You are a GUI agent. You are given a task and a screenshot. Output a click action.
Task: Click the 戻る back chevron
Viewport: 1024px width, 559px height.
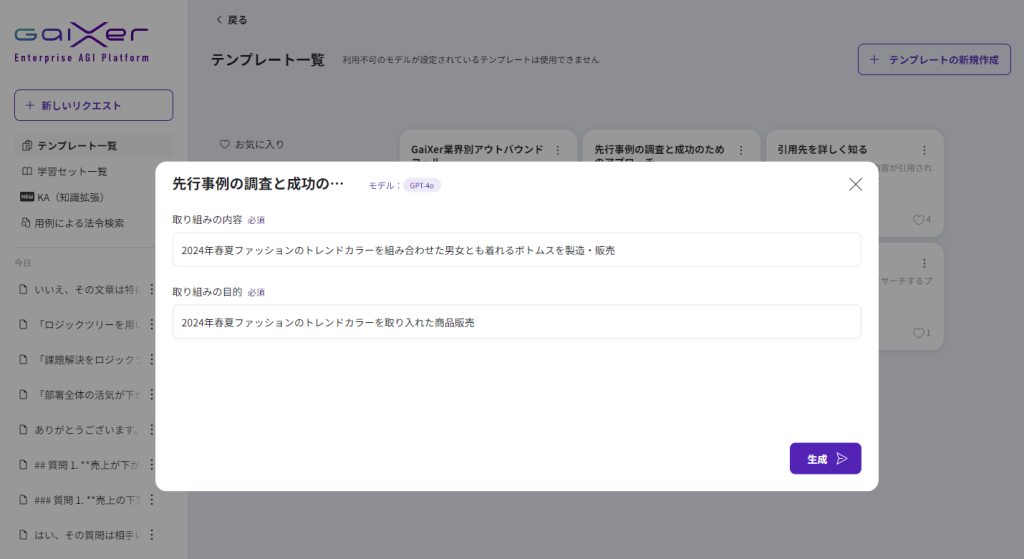click(220, 20)
